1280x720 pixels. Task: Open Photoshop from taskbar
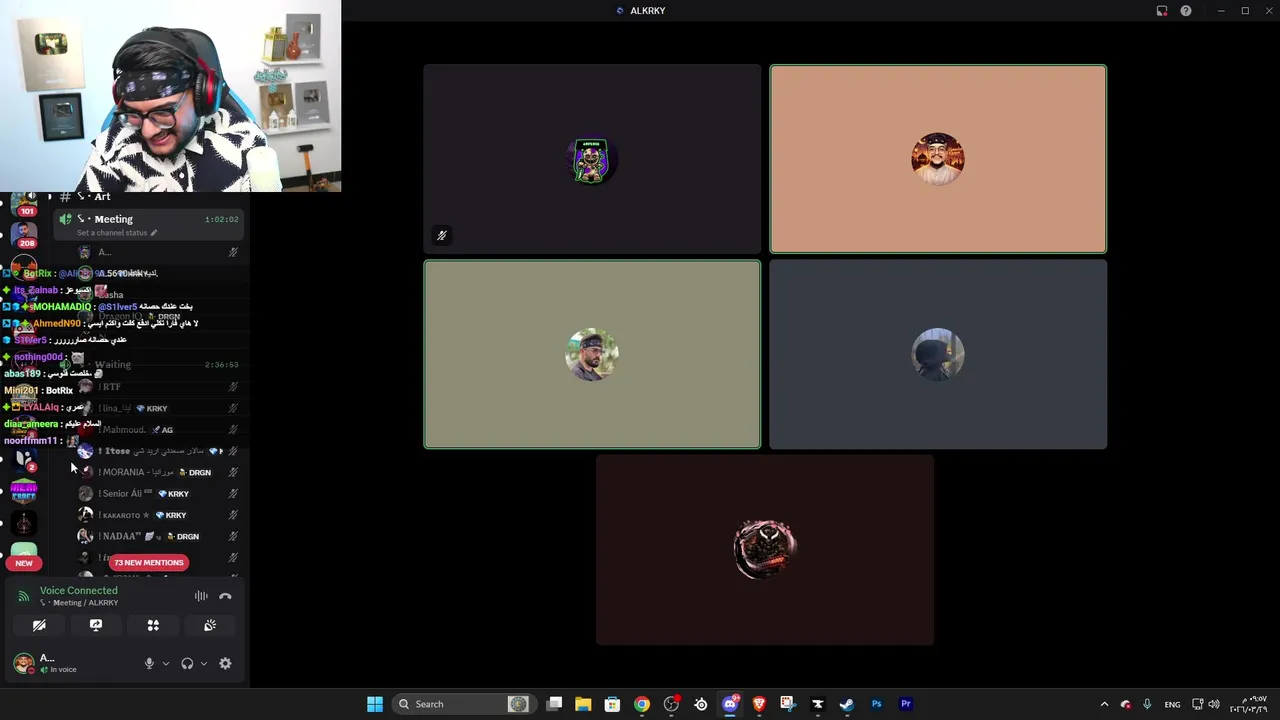tap(877, 704)
